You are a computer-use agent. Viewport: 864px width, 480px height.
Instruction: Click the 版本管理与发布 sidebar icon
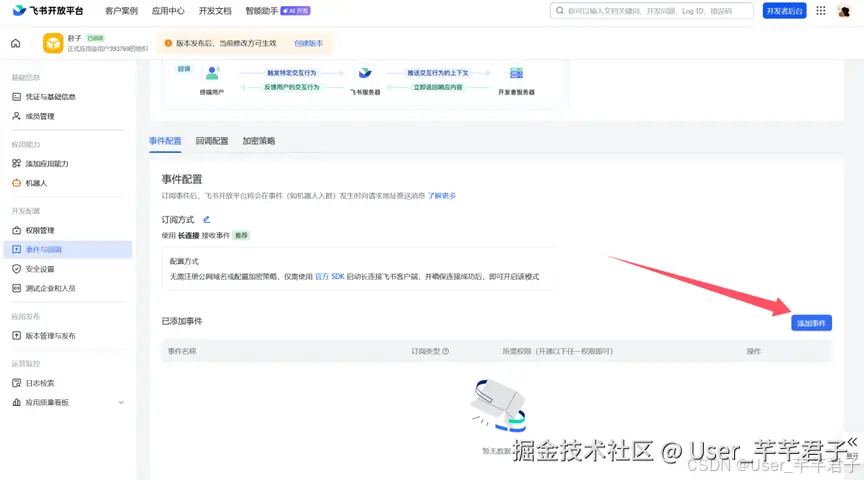tap(17, 335)
